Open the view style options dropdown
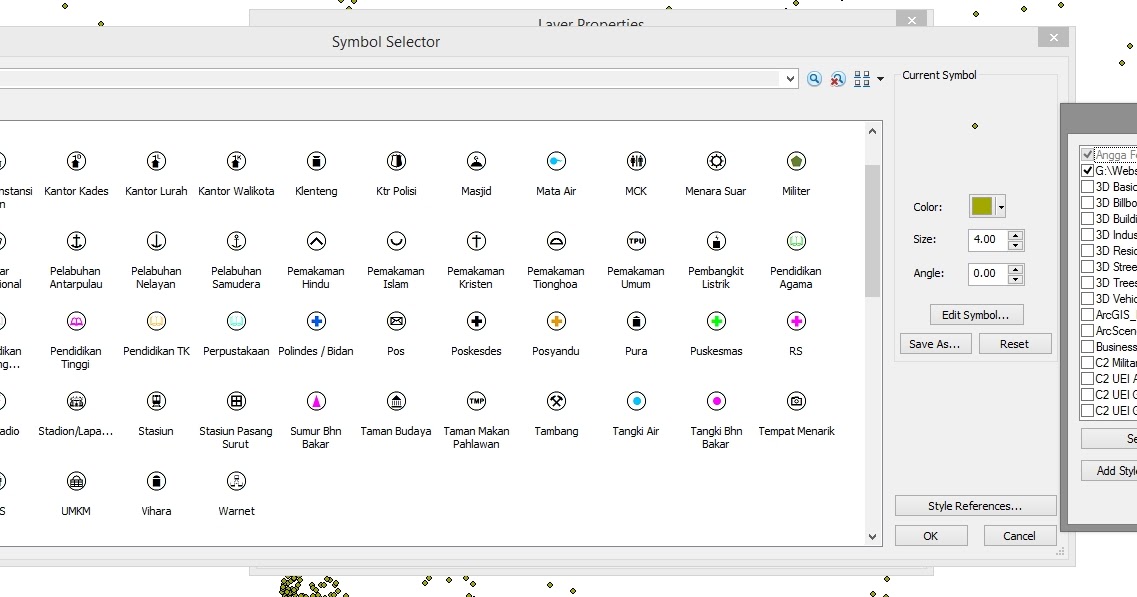This screenshot has width=1137, height=597. pyautogui.click(x=878, y=78)
